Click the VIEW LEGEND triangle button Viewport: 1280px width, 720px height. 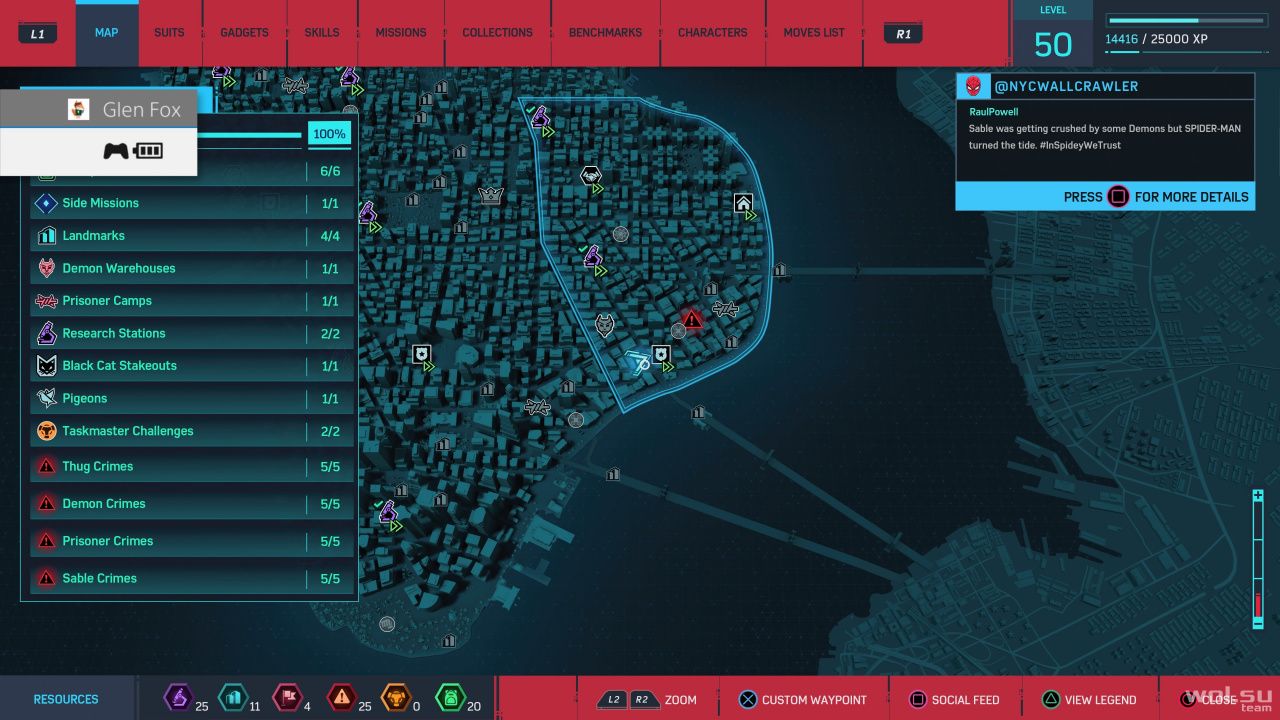pos(1050,700)
